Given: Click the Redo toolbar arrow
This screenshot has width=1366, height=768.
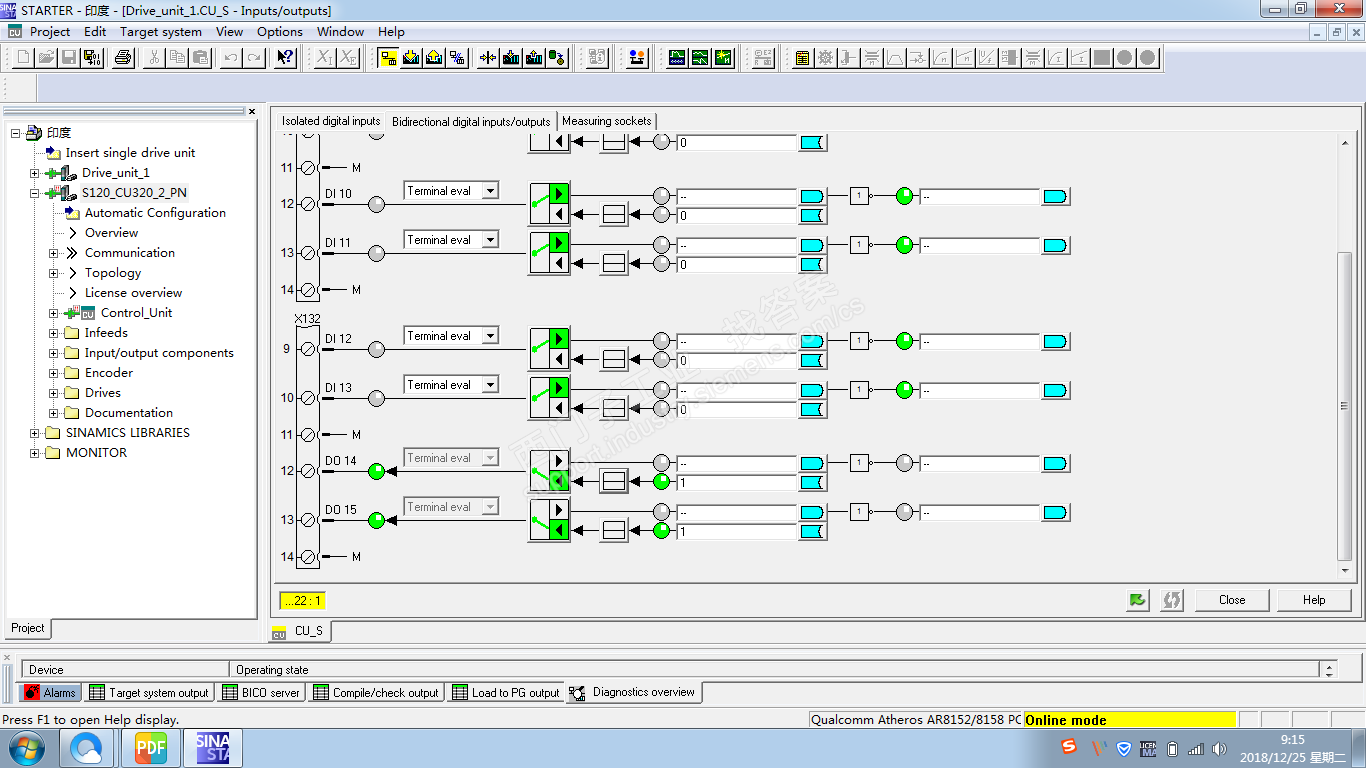Looking at the screenshot, I should click(x=254, y=58).
